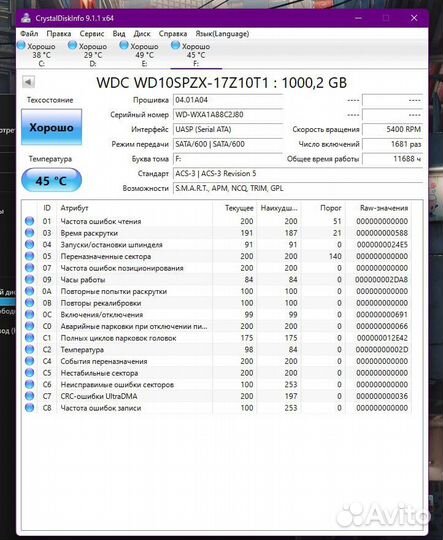Open the Язык(Language) menu
The height and width of the screenshot is (540, 443).
222,34
